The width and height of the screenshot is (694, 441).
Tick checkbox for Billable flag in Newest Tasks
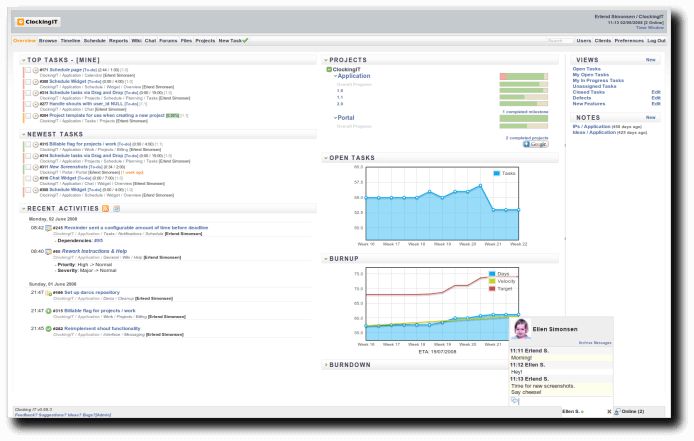pyautogui.click(x=27, y=145)
